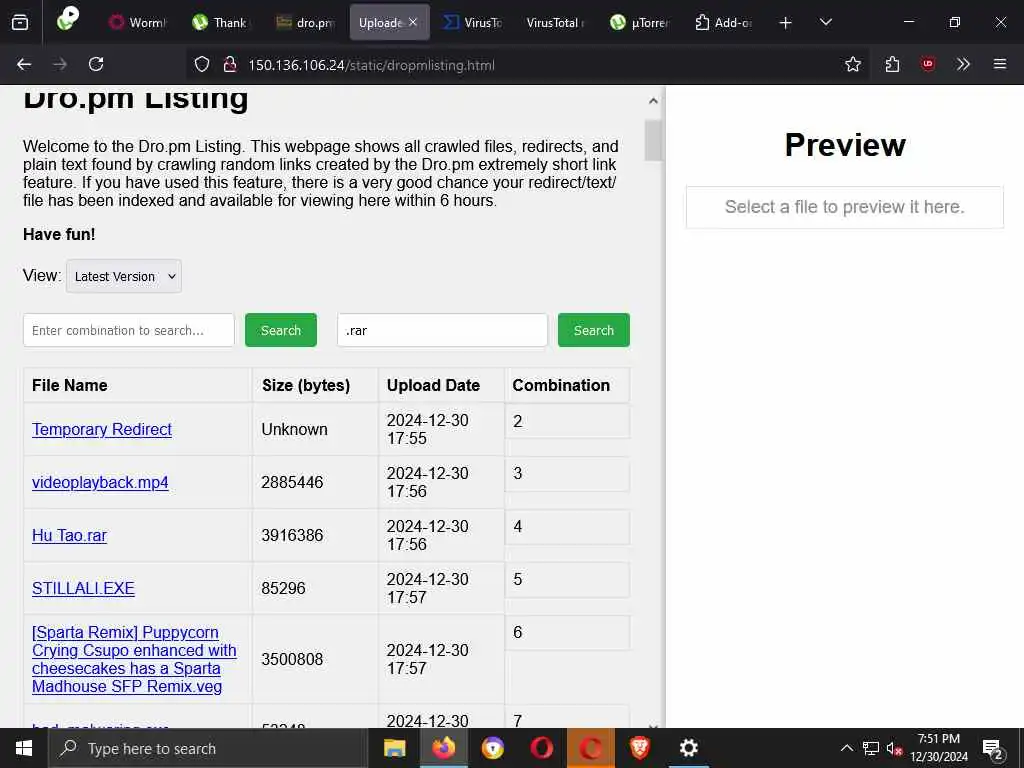Viewport: 1024px width, 768px height.
Task: Open Brave browser from the taskbar
Action: 639,748
